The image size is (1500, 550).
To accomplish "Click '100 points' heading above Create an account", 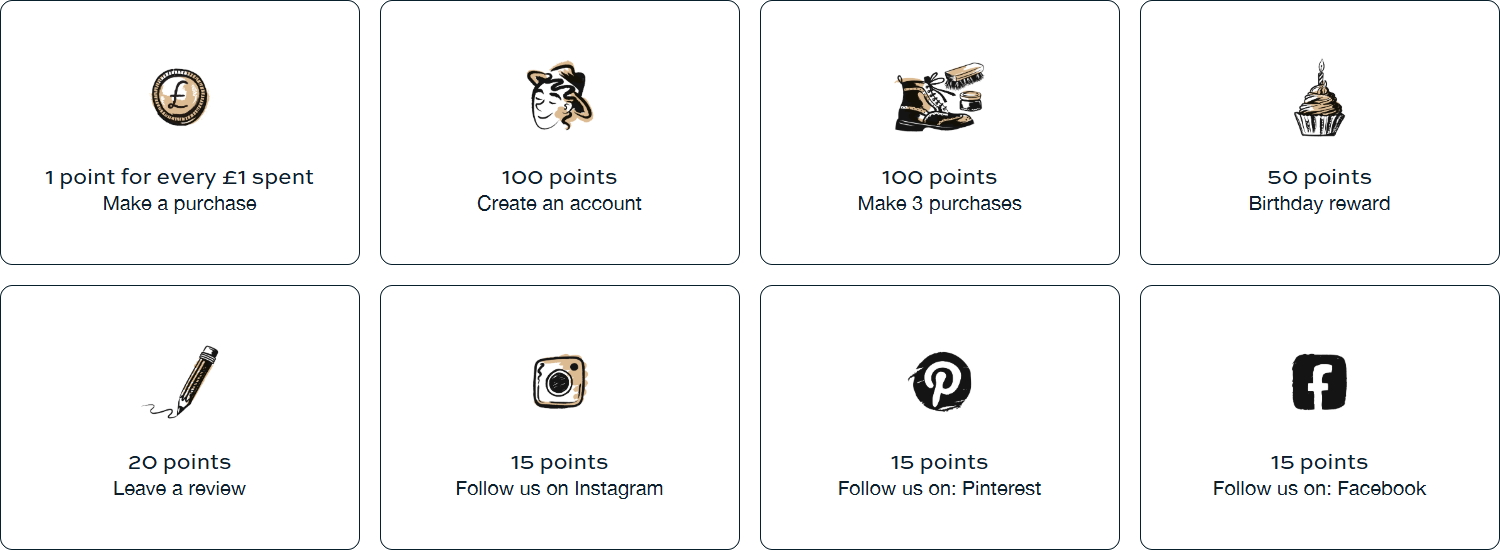I will pyautogui.click(x=560, y=177).
